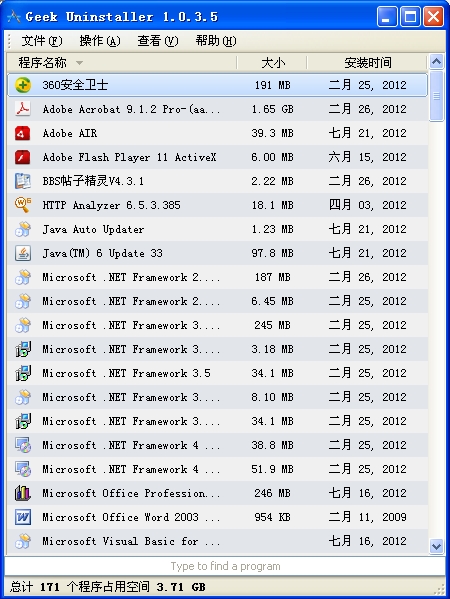
Task: Click the icon of the 245 MB .NET Framework entry
Action: [x=23, y=325]
